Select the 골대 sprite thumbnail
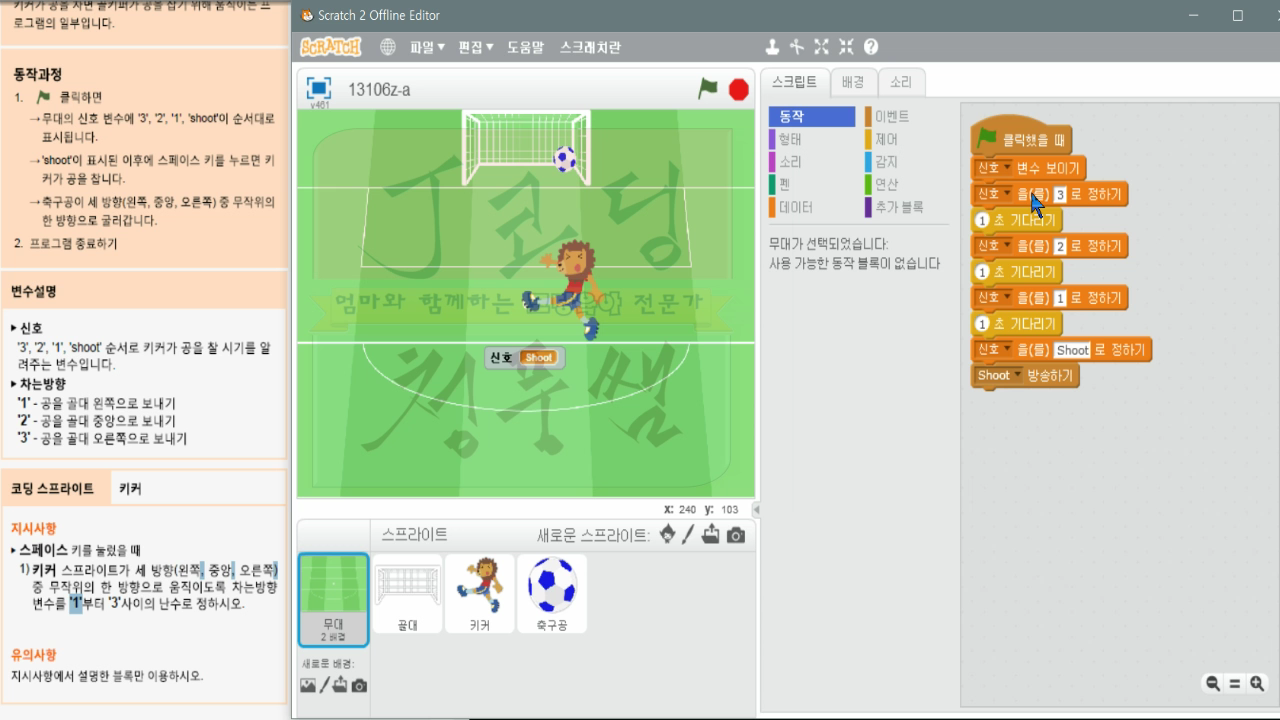The width and height of the screenshot is (1280, 720). tap(407, 594)
